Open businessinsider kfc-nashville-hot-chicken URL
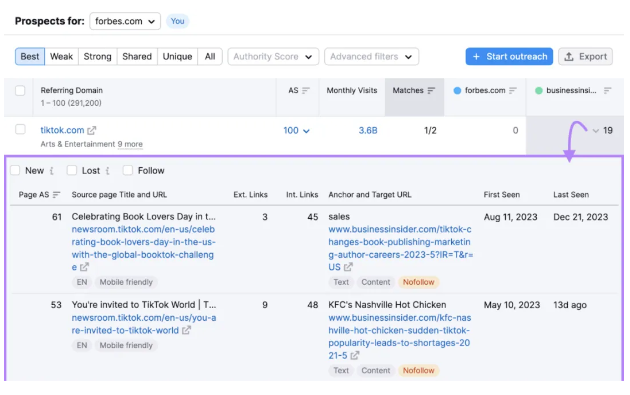Screen dimensions: 630x395 400,337
